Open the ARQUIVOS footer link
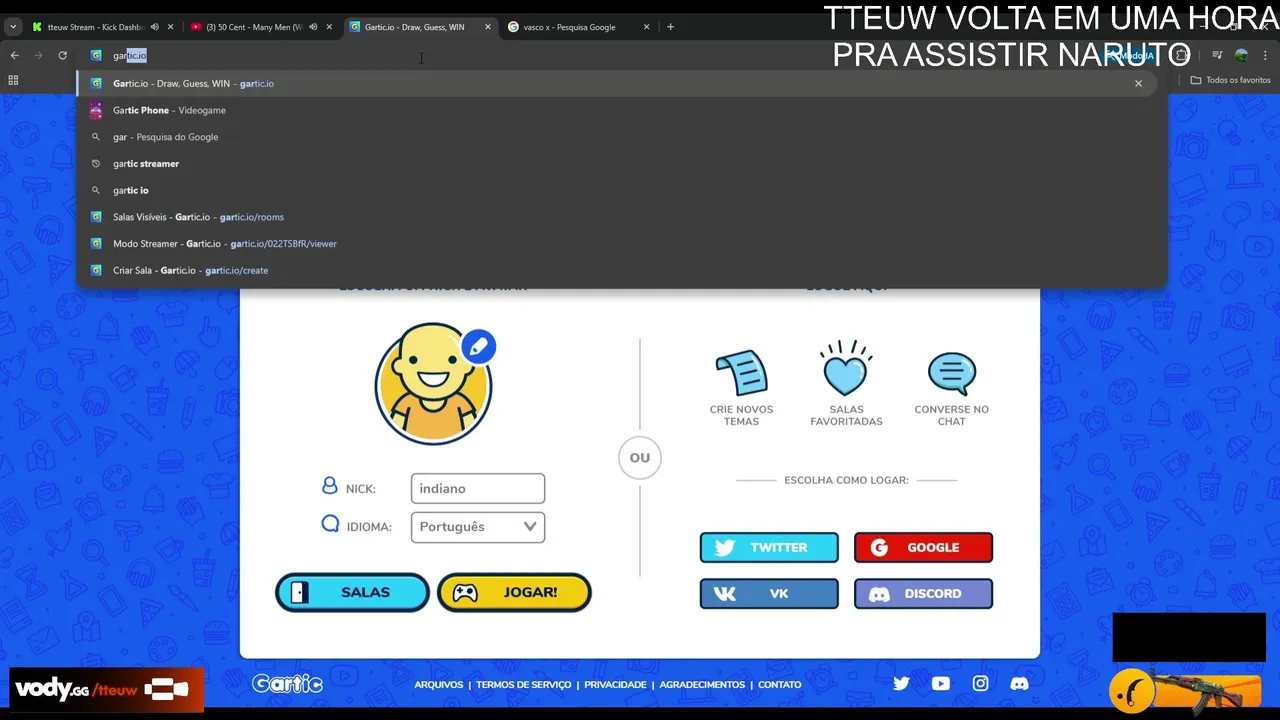 (x=439, y=685)
